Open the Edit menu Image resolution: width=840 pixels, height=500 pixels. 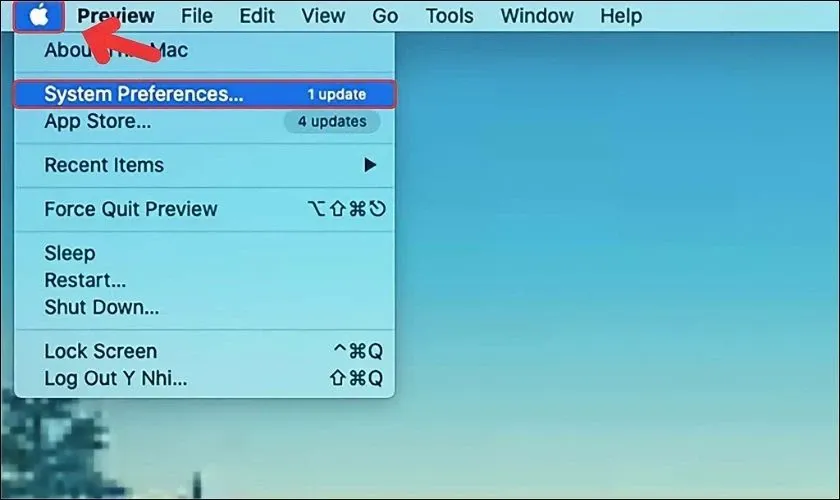(257, 16)
